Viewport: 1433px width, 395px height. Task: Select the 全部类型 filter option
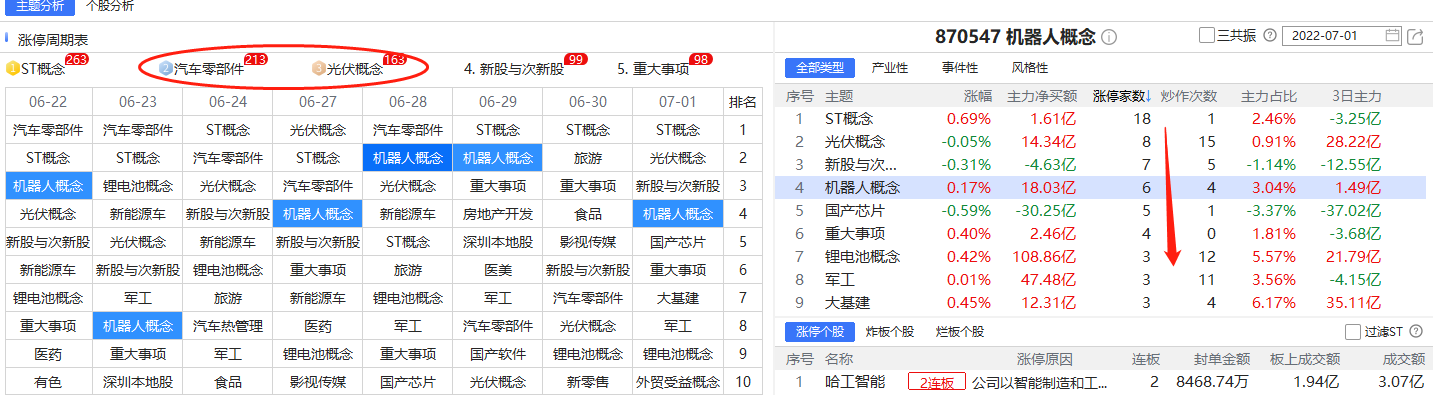pos(819,68)
